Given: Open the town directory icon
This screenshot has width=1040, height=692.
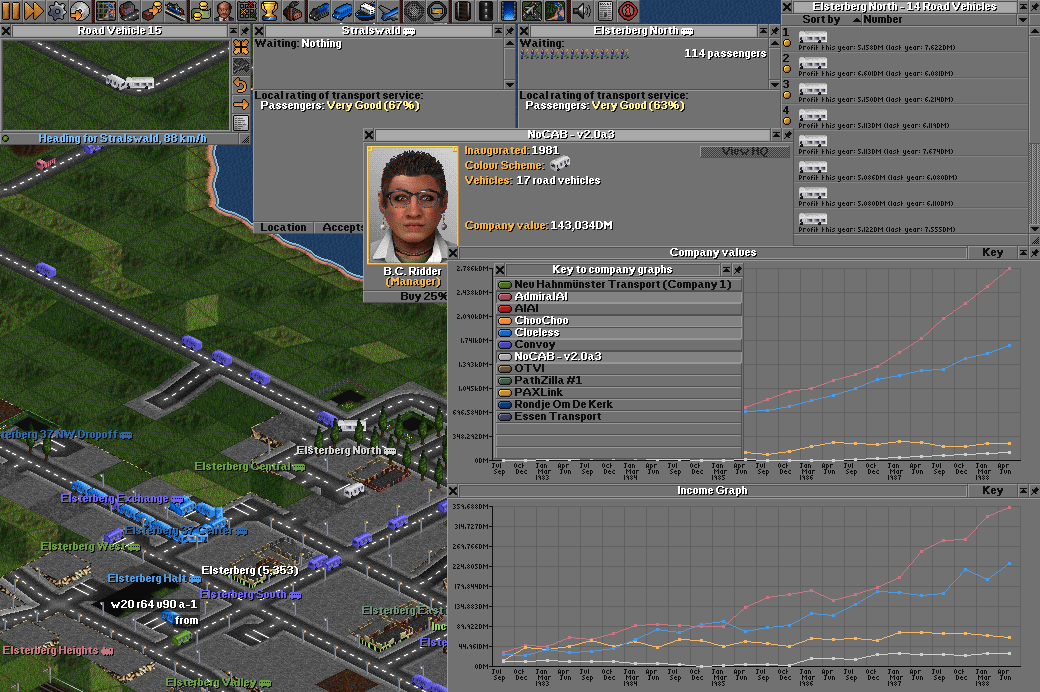Looking at the screenshot, I should point(129,11).
